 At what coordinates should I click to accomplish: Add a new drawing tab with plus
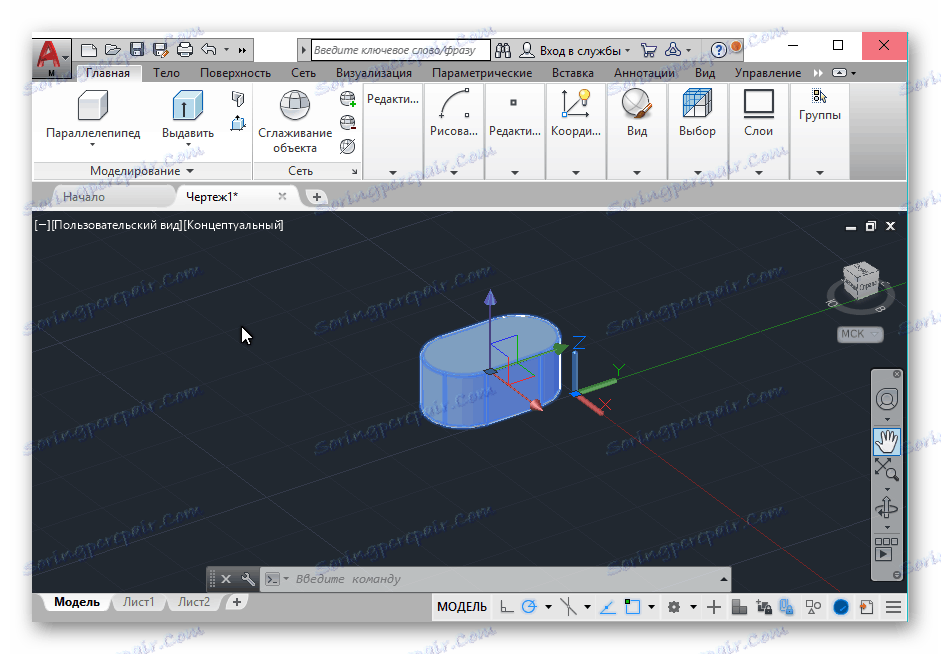pyautogui.click(x=316, y=197)
